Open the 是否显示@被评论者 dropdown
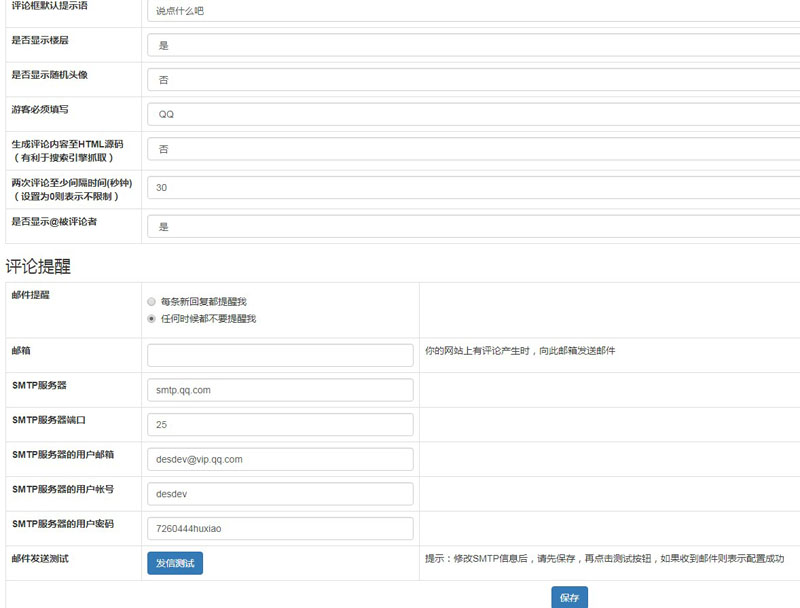Screen dimensions: 800x608 pyautogui.click(x=473, y=226)
